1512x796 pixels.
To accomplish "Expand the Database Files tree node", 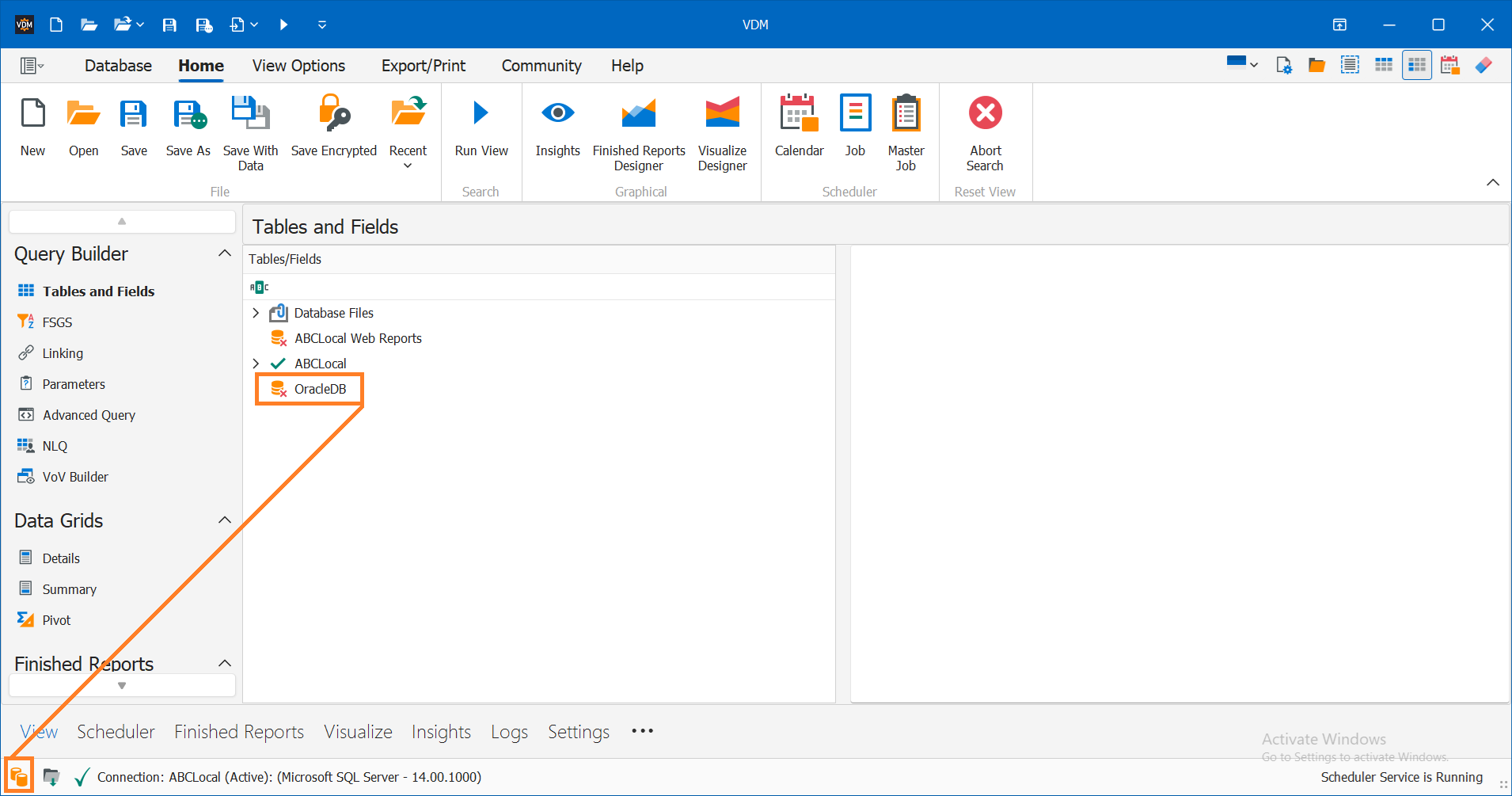I will (256, 313).
